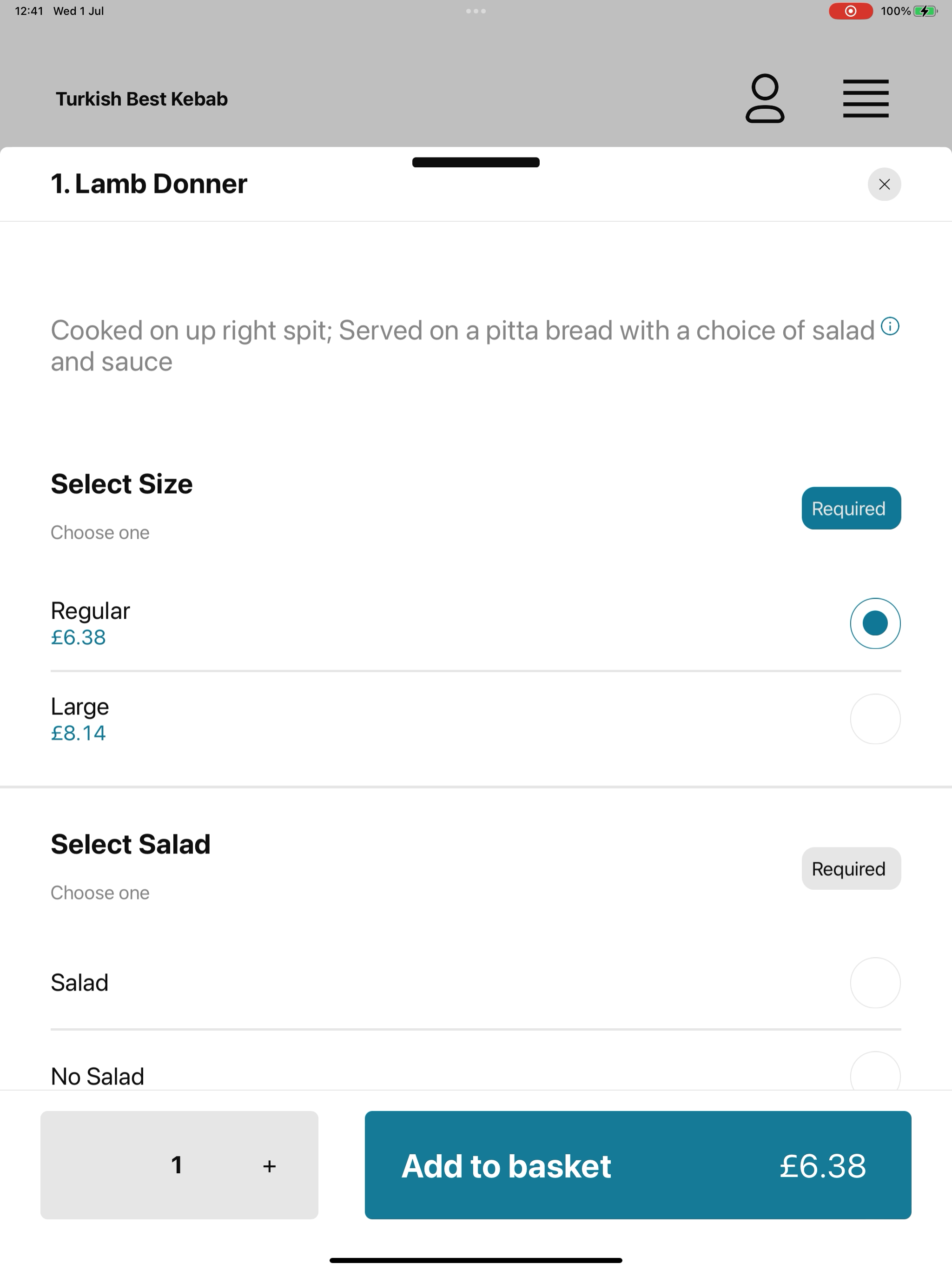This screenshot has height=1270, width=952.
Task: Tap the sheet drag handle bar
Action: click(476, 163)
